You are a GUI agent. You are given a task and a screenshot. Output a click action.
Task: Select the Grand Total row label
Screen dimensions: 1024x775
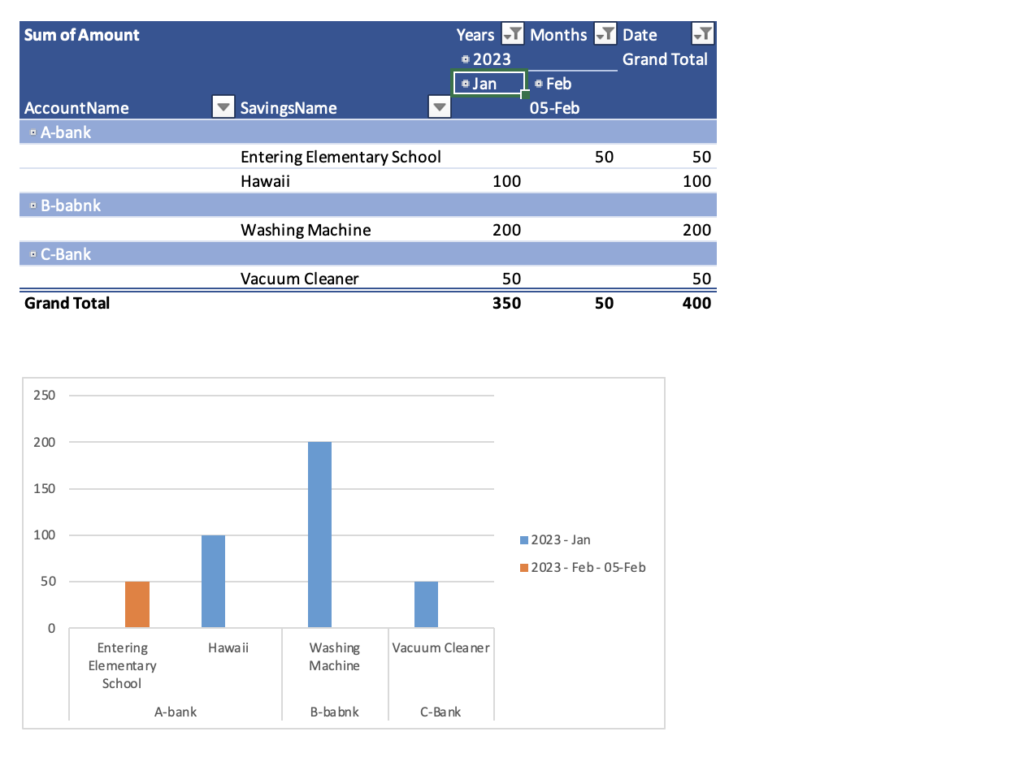(x=66, y=303)
